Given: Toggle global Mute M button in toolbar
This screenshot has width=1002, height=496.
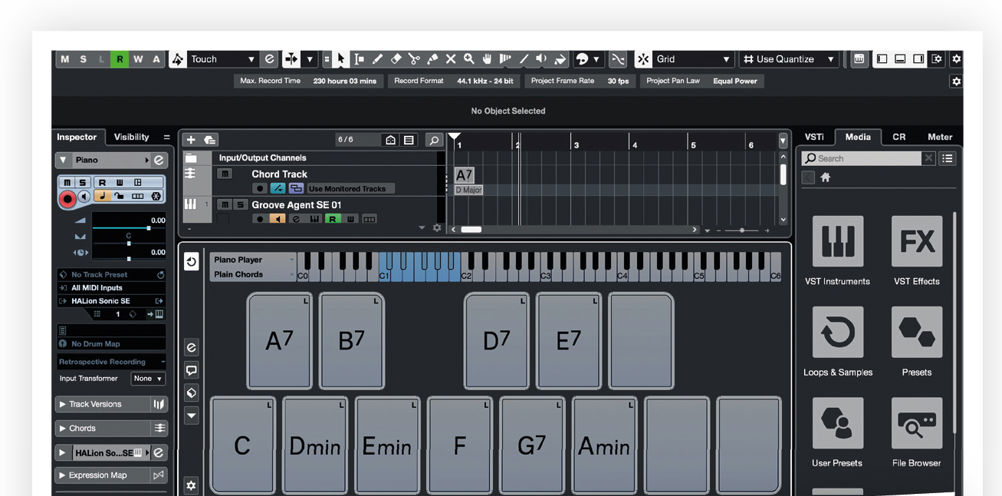Looking at the screenshot, I should click(x=65, y=59).
